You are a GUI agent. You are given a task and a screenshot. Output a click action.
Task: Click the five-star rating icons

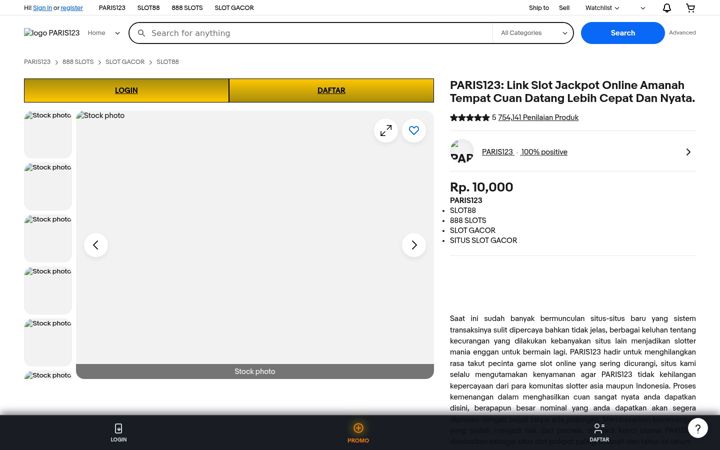point(470,118)
